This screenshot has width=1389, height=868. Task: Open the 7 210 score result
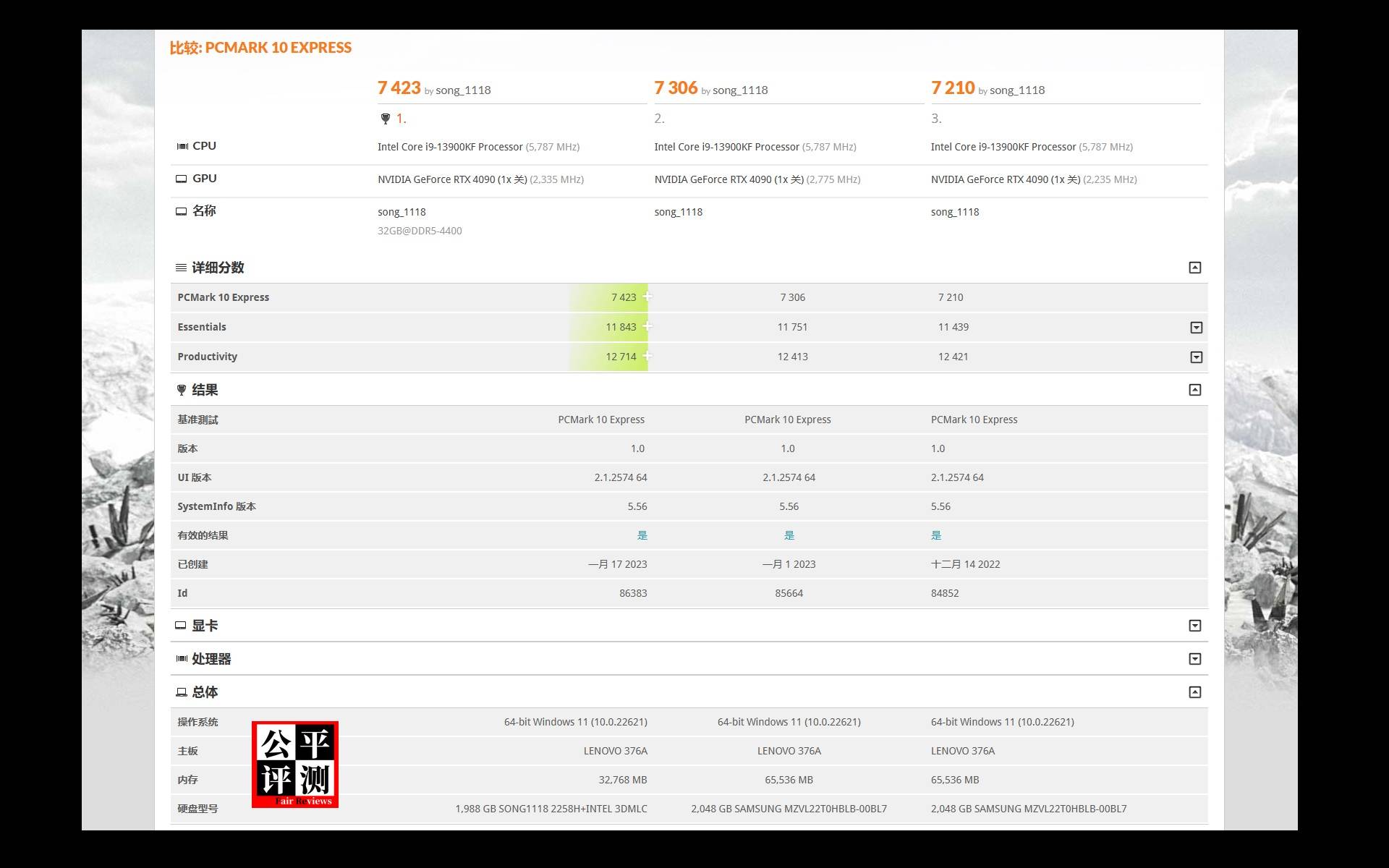[953, 88]
